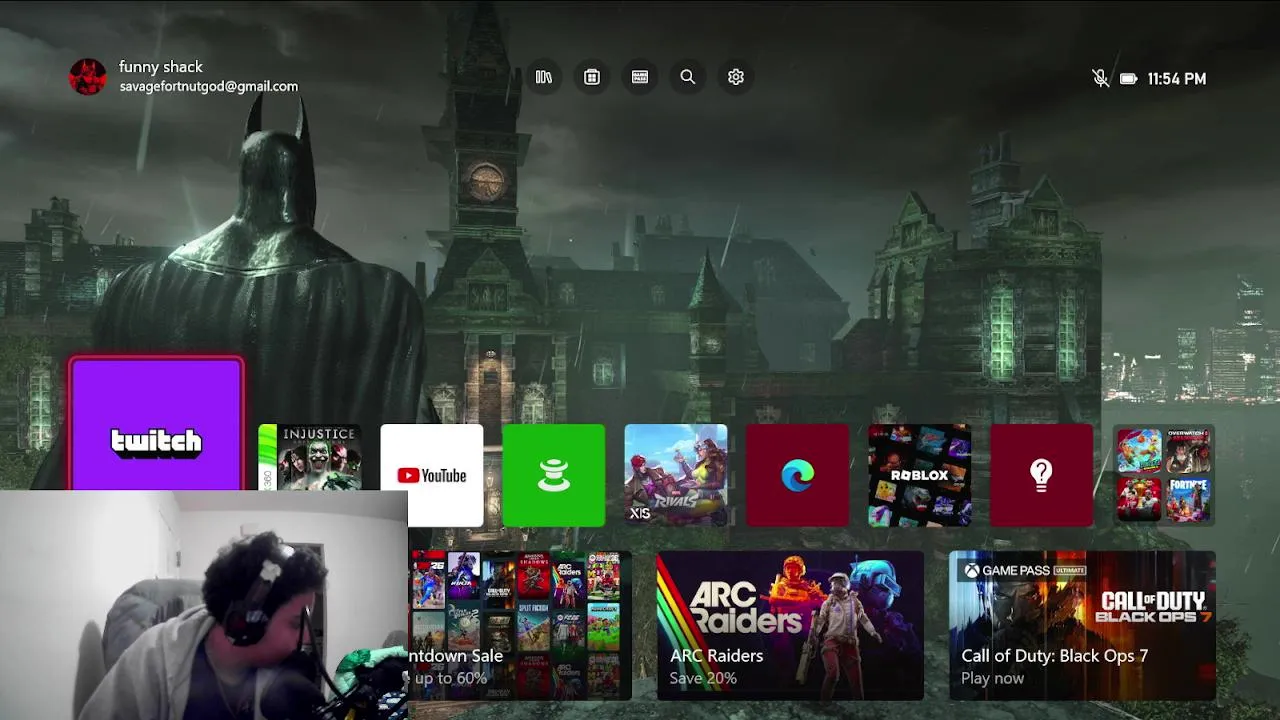Select the funny shack gamertag text
This screenshot has height=720, width=1280.
click(x=161, y=67)
